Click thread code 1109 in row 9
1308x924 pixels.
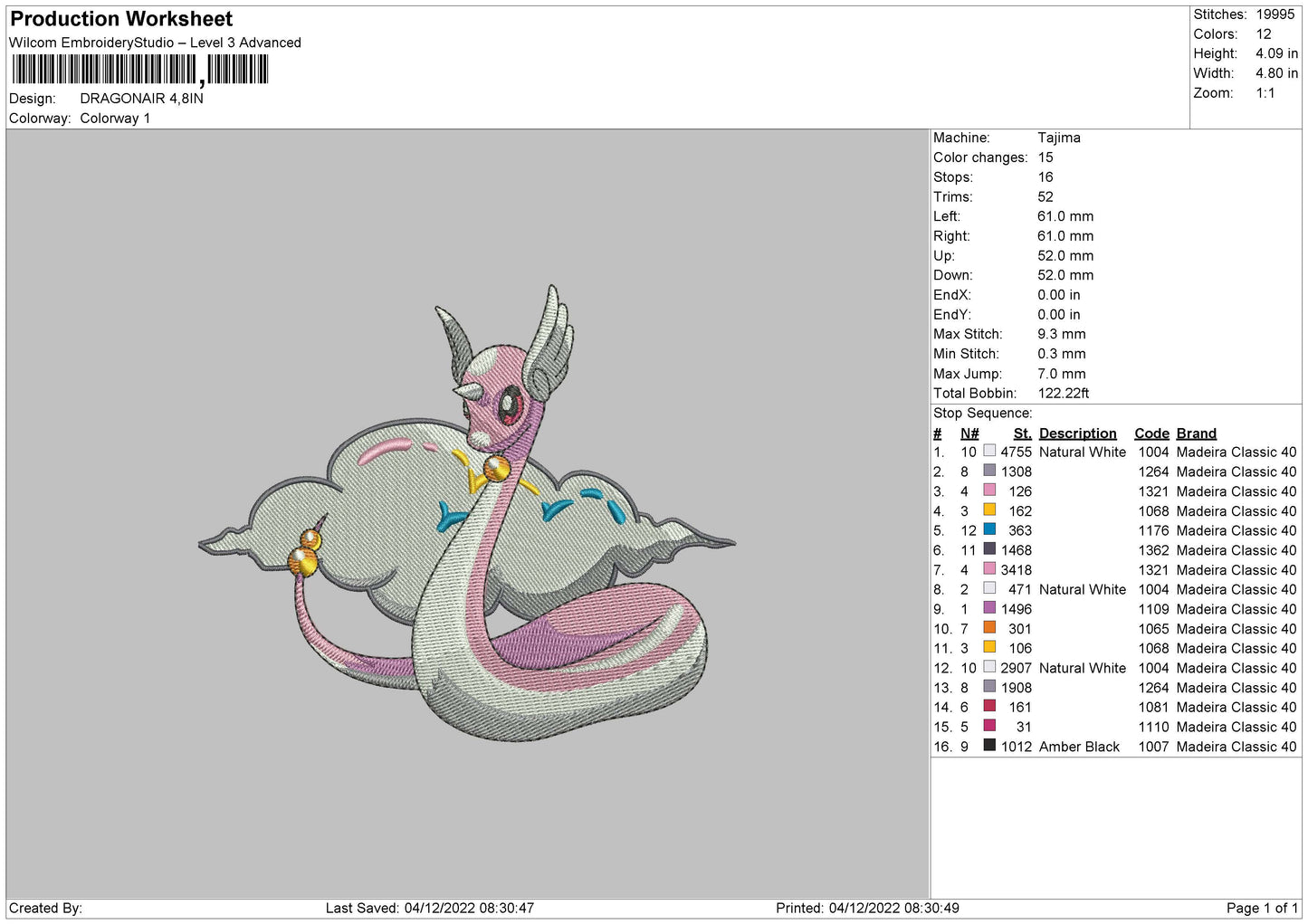1153,609
